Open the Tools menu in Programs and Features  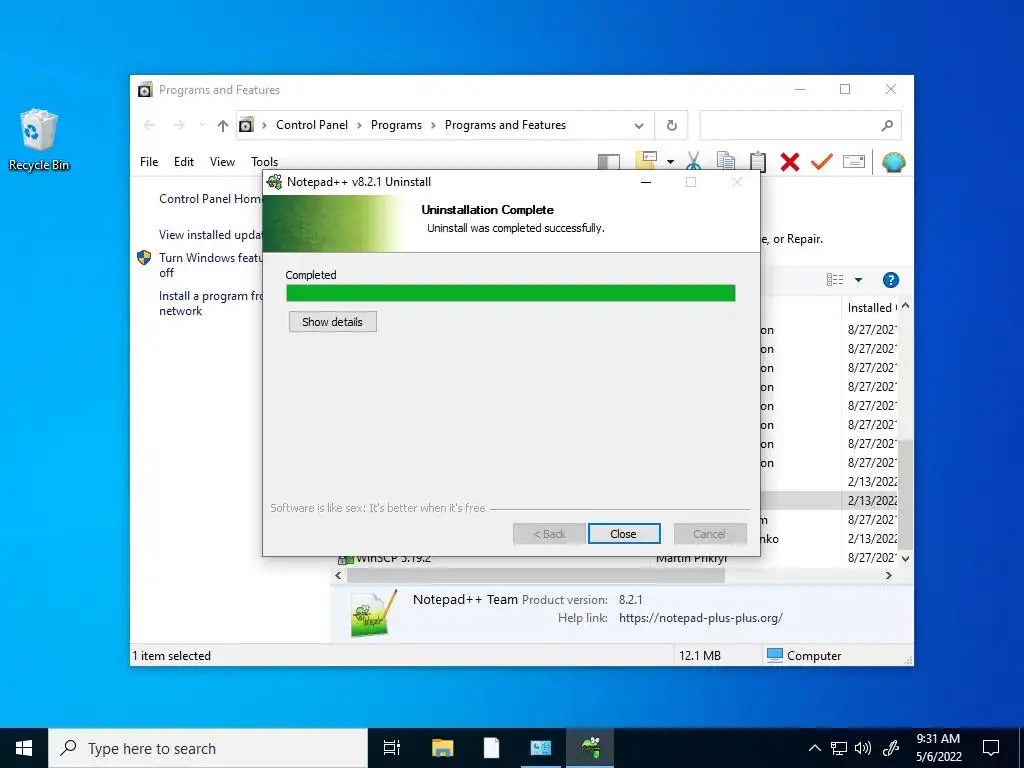pos(264,161)
